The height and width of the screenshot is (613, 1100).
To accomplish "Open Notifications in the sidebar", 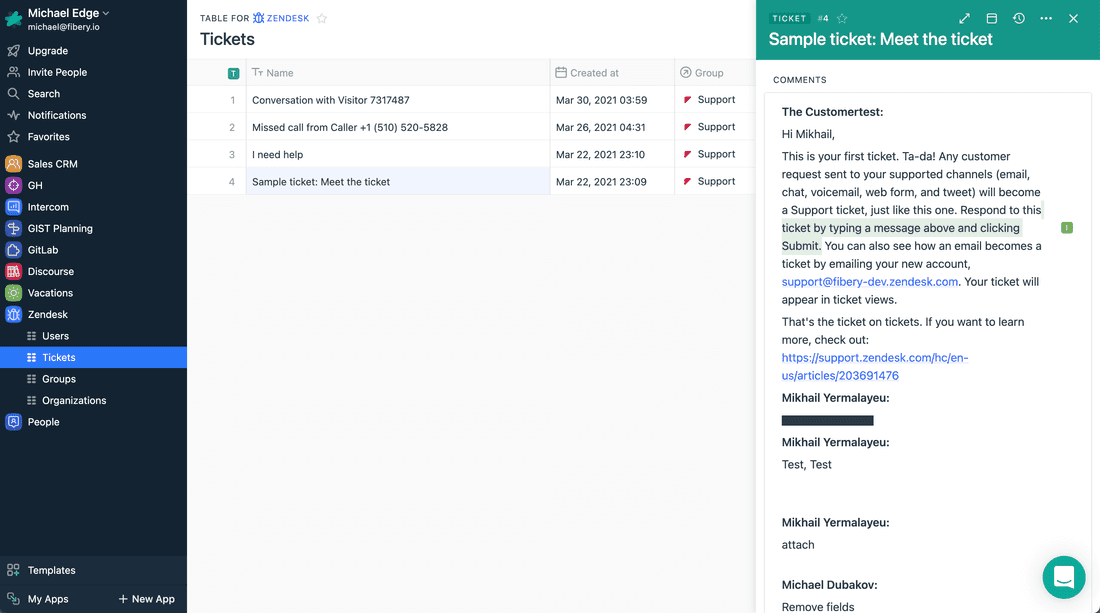I will coord(56,115).
